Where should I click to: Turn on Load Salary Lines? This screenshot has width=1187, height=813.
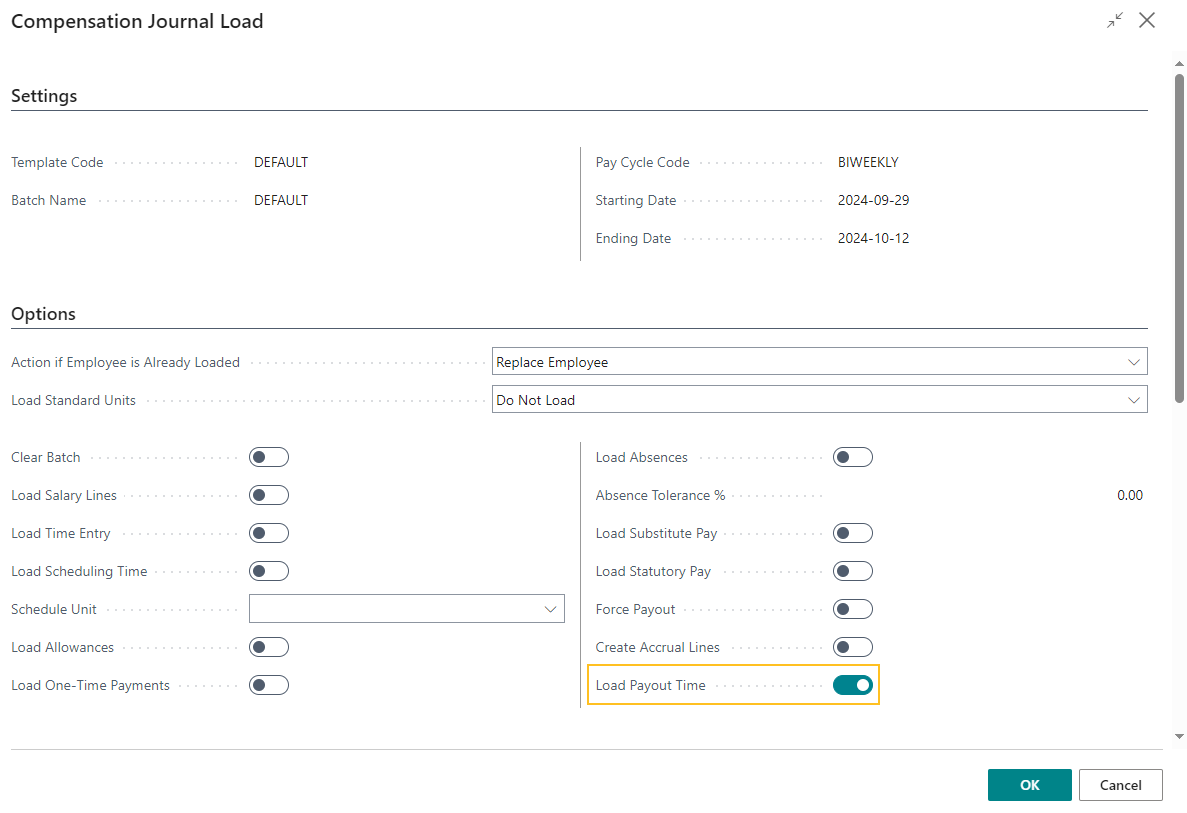pos(268,494)
